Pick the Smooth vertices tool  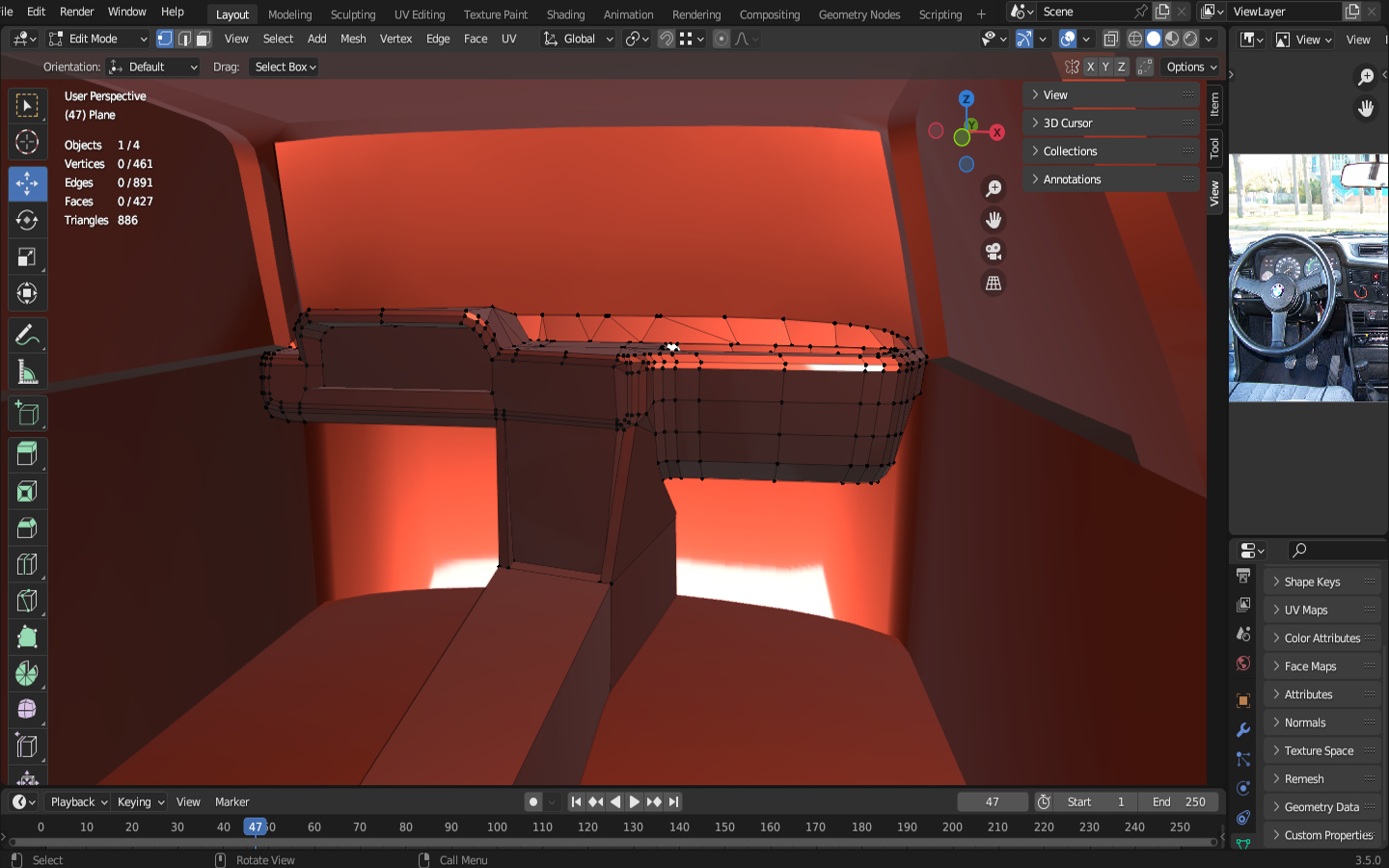[x=27, y=710]
